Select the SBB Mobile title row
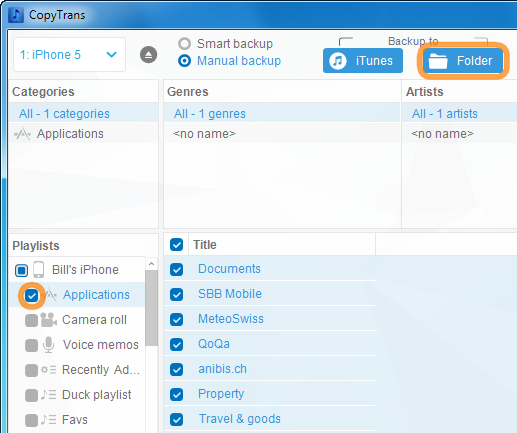 270,294
